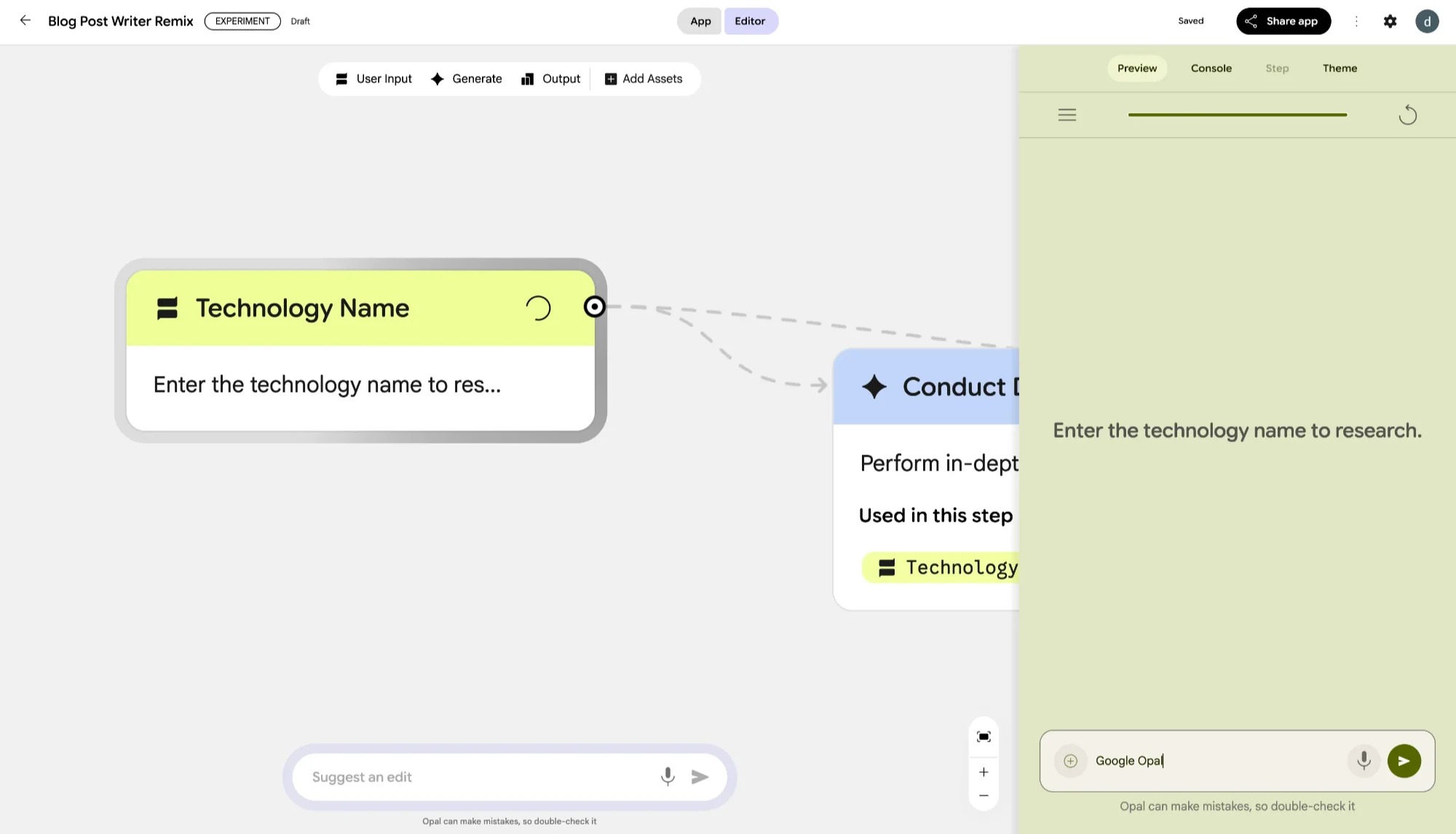Click the green send arrow button
This screenshot has height=834, width=1456.
(x=1404, y=761)
